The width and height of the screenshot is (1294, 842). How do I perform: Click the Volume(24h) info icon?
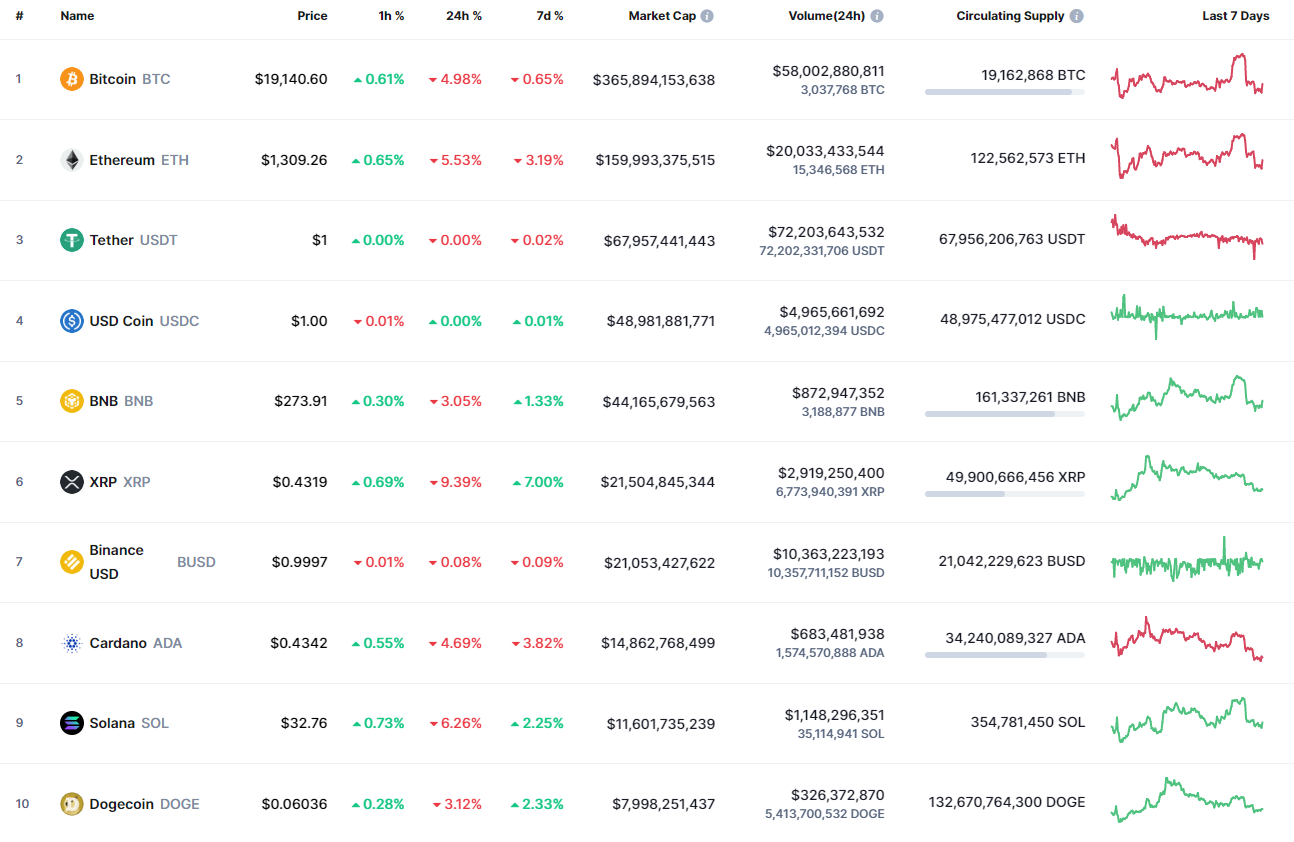click(877, 15)
